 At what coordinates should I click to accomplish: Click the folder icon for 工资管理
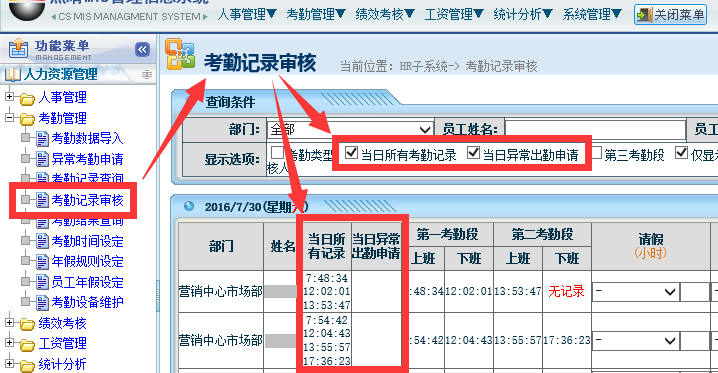click(27, 344)
